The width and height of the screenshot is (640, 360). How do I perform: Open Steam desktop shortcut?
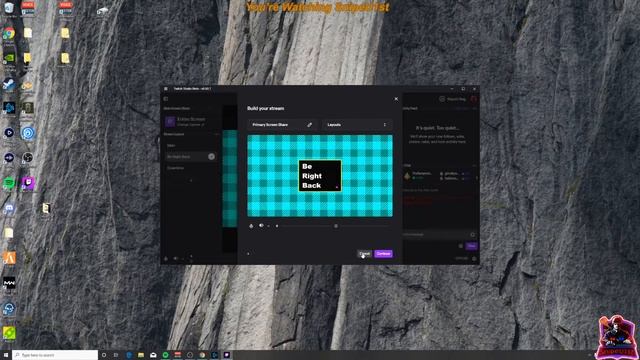coord(9,84)
